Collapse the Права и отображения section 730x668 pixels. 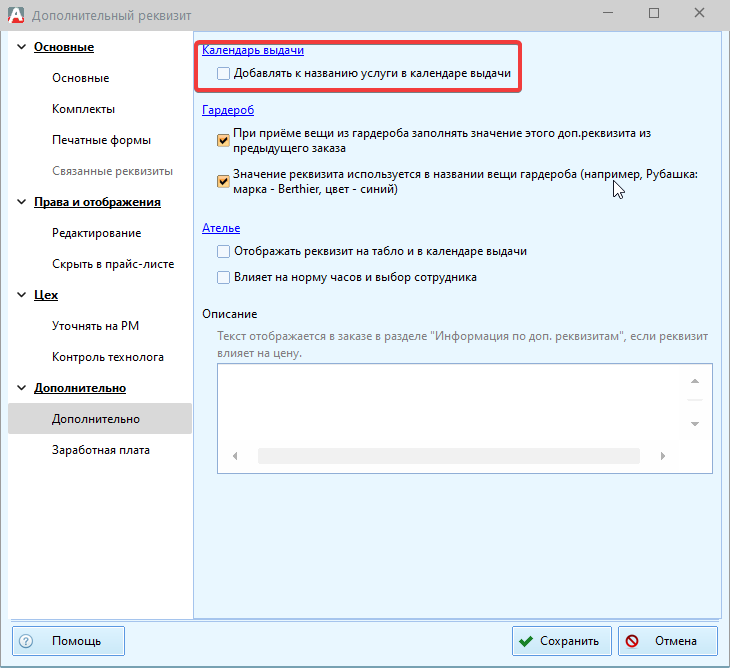(20, 202)
